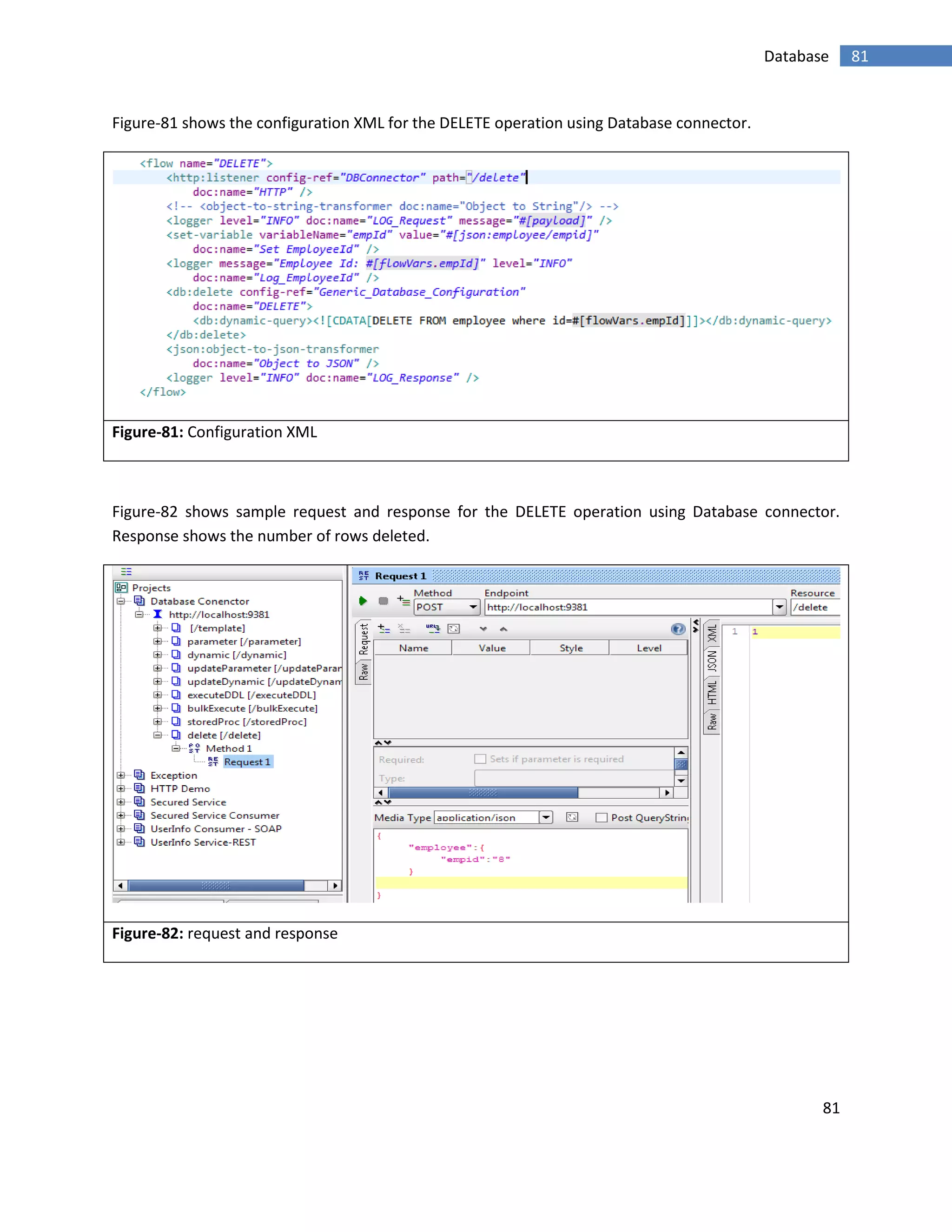Click the list icon above the Projects tree
The width and height of the screenshot is (952, 1232).
click(126, 571)
